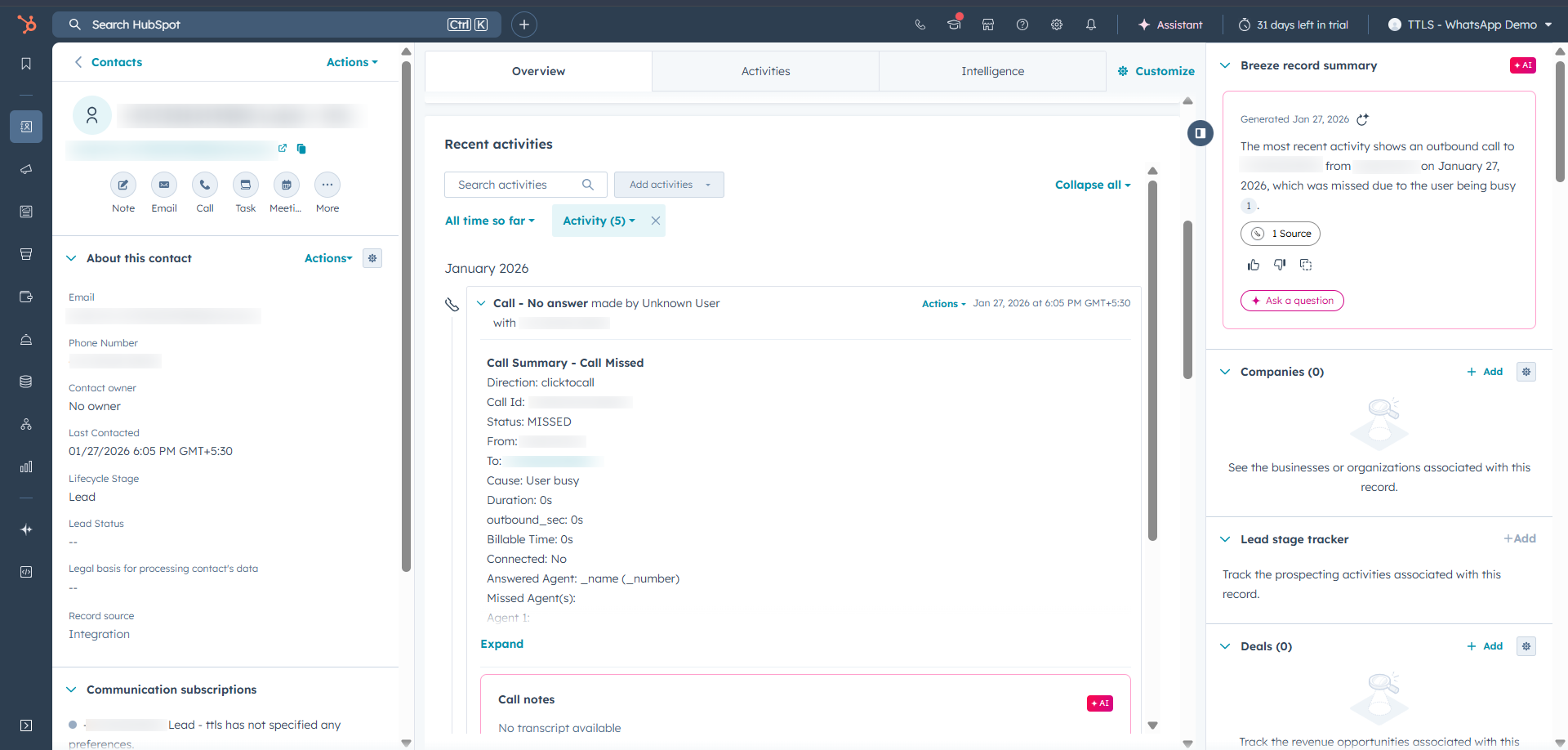
Task: Click the Note icon button
Action: [123, 185]
